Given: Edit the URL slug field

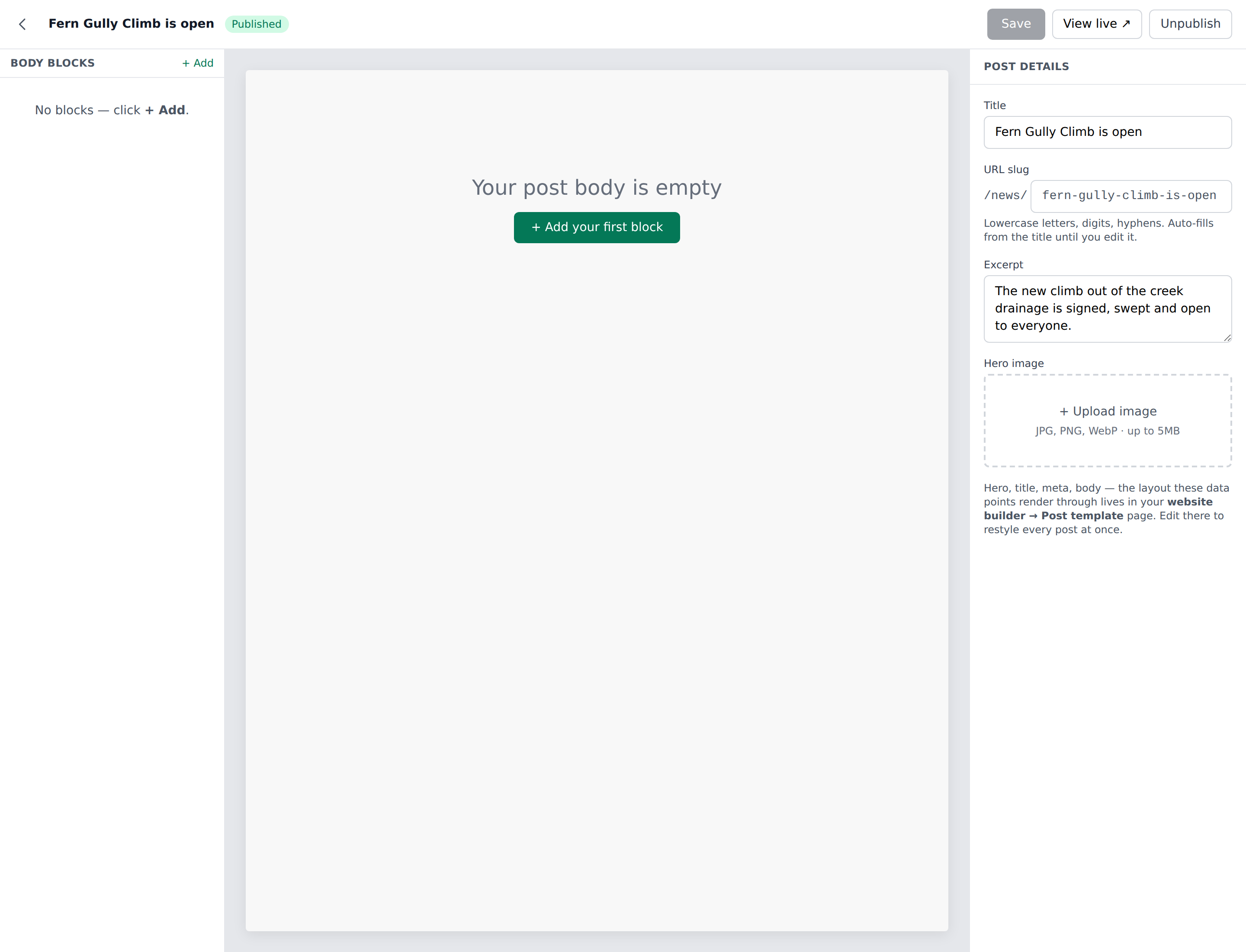Looking at the screenshot, I should coord(1130,196).
